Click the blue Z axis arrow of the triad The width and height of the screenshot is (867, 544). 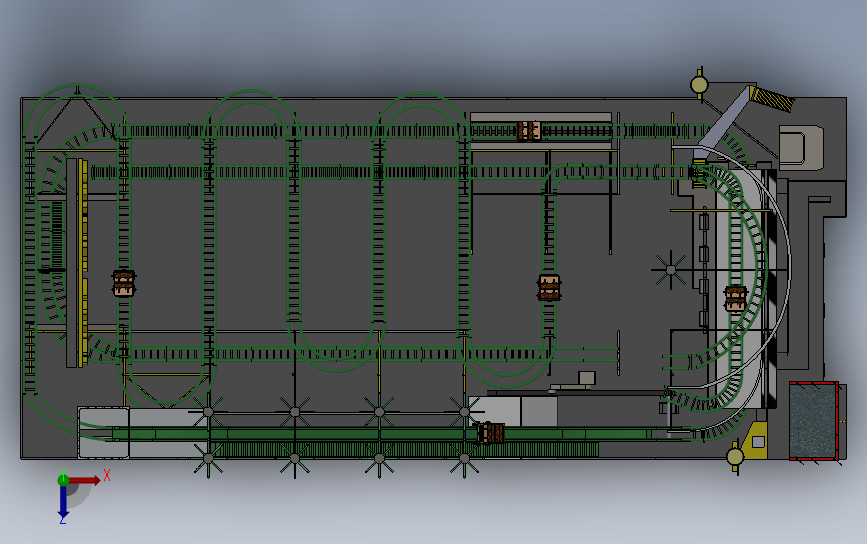[x=63, y=501]
